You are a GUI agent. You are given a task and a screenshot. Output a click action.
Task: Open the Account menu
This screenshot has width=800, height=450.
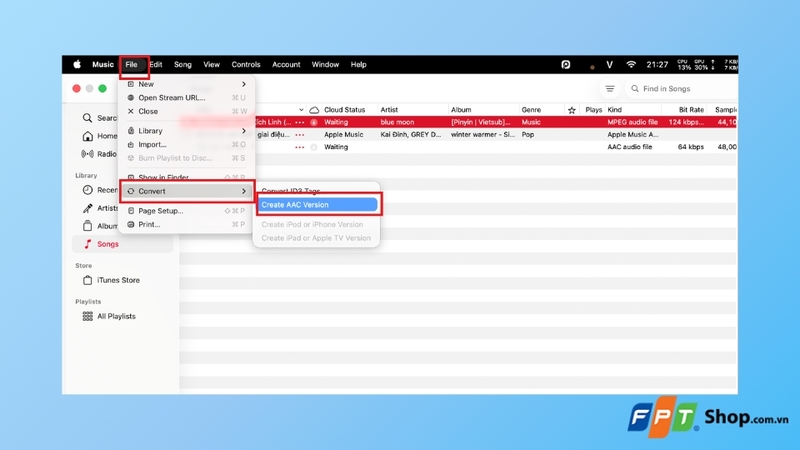click(286, 64)
